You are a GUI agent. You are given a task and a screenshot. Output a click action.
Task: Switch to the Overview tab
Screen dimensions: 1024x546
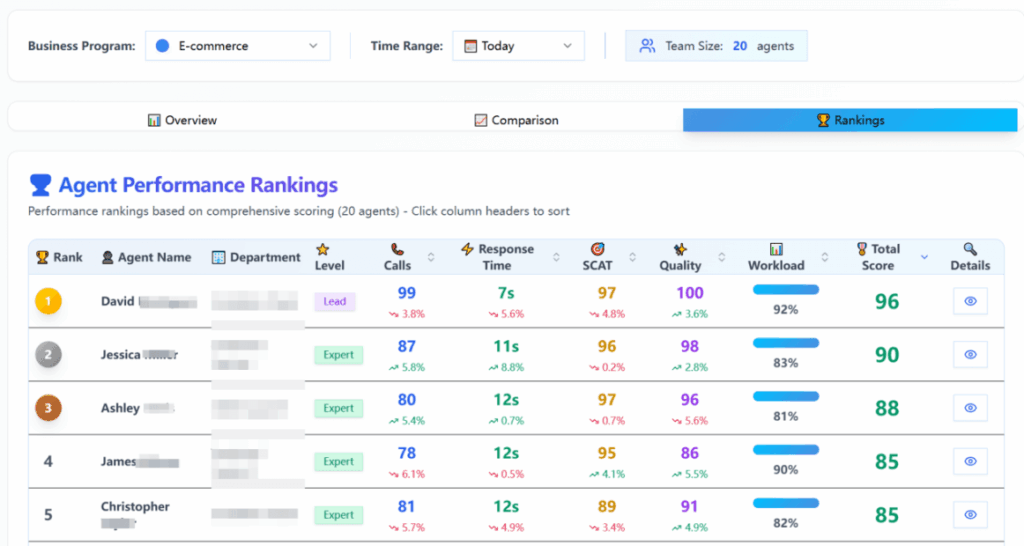[x=182, y=120]
